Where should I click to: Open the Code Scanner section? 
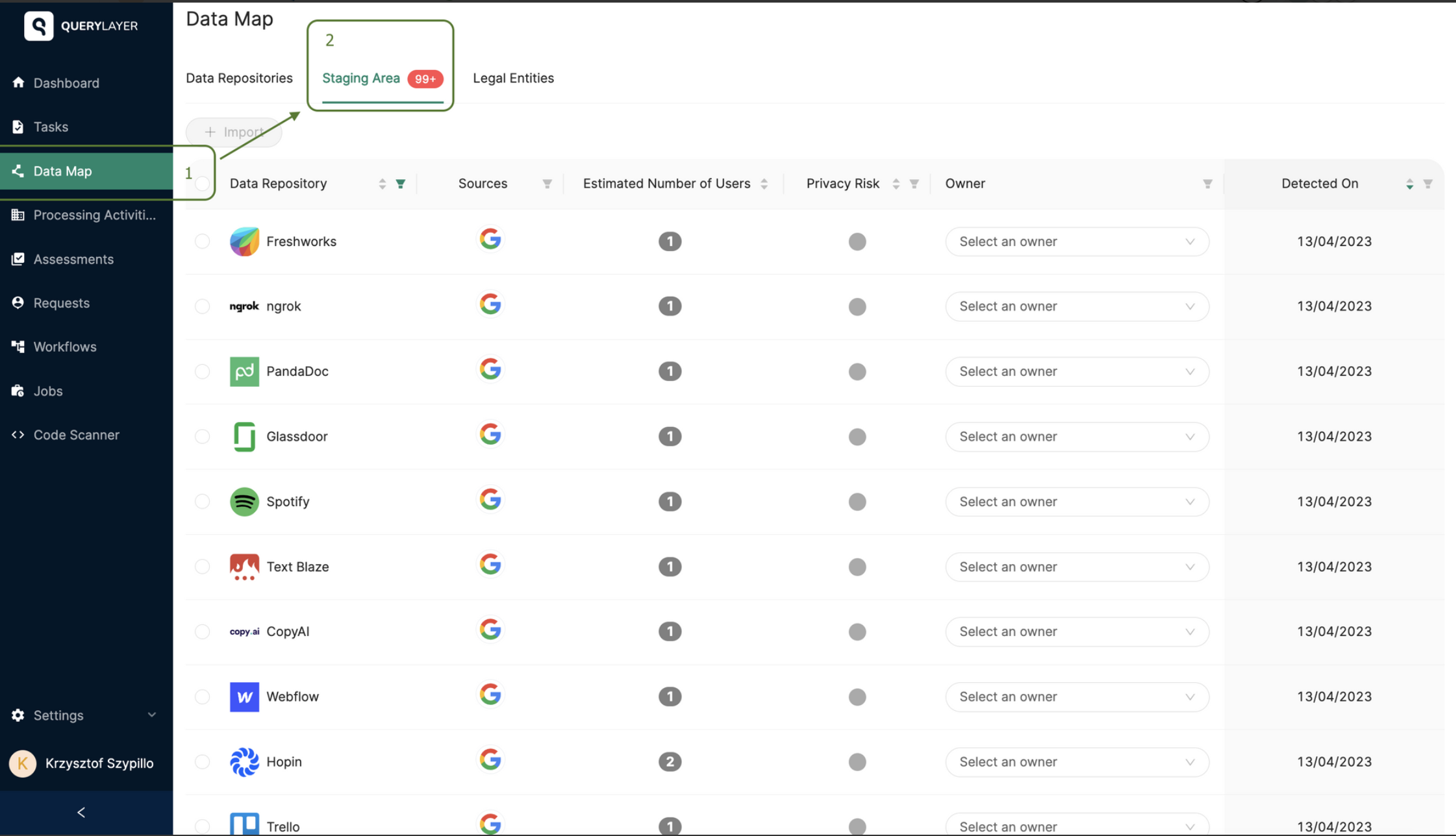[x=77, y=434]
